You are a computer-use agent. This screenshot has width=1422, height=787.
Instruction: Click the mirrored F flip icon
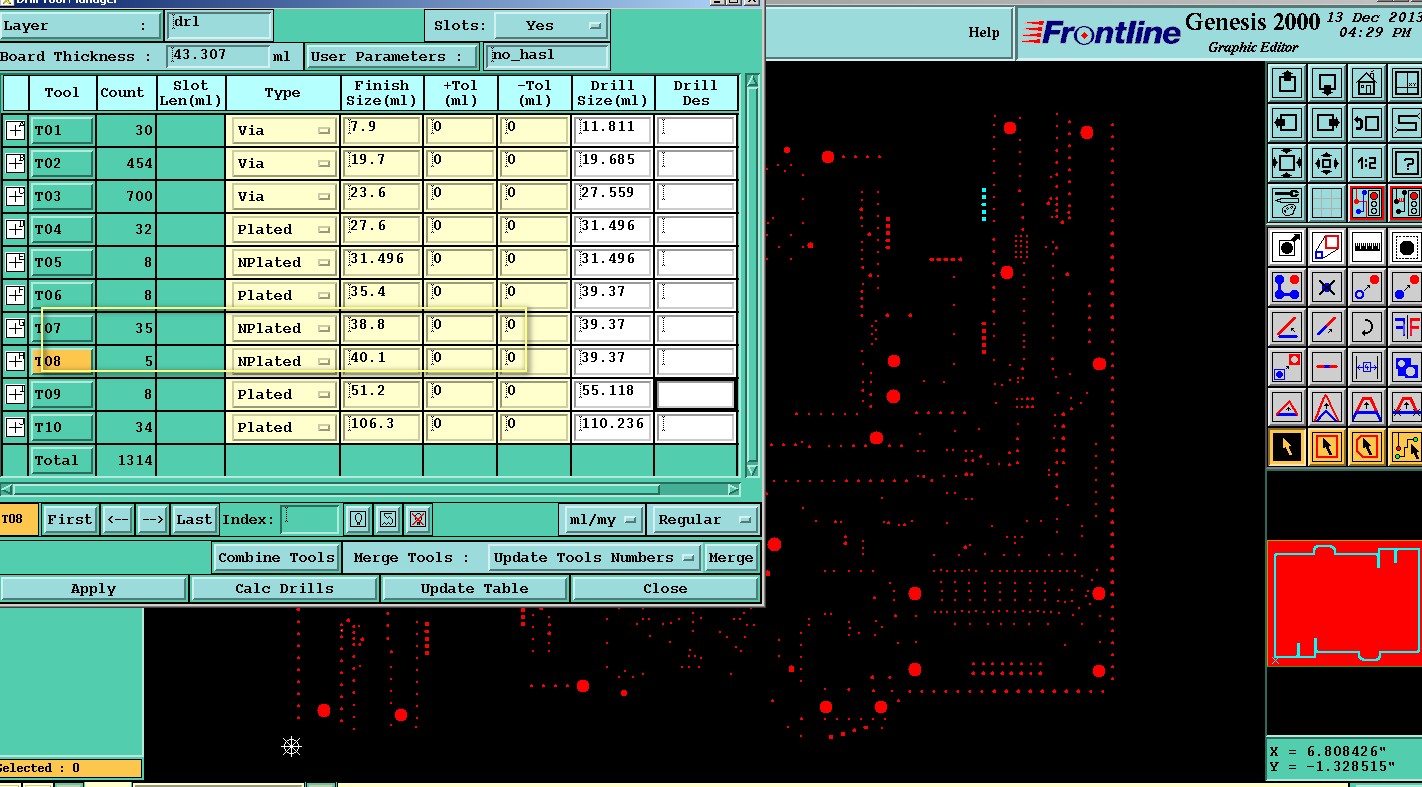click(x=1405, y=326)
